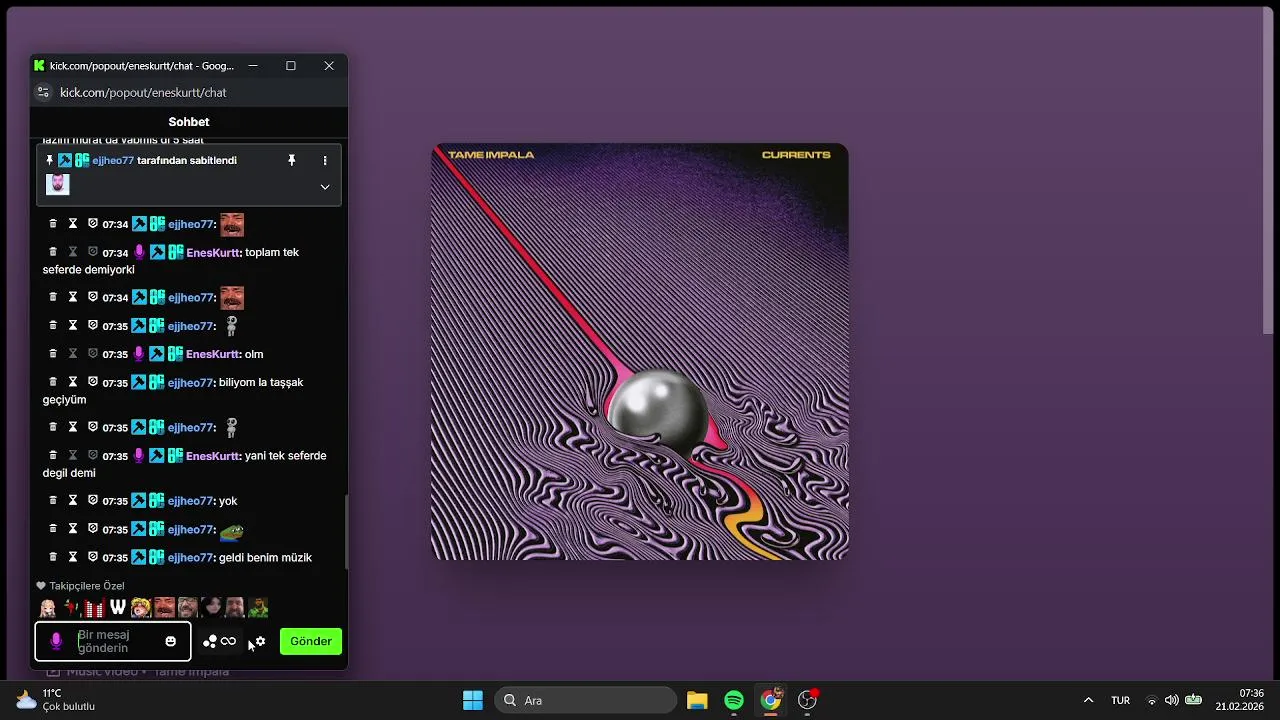Click the "yani tek seferde degil demi" text
The width and height of the screenshot is (1280, 720).
pos(184,464)
